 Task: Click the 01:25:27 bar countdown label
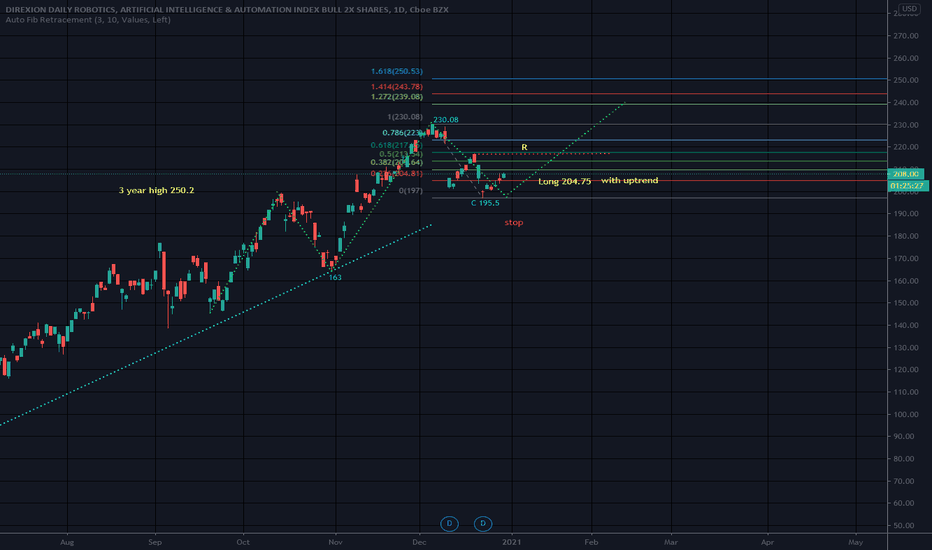tap(907, 186)
